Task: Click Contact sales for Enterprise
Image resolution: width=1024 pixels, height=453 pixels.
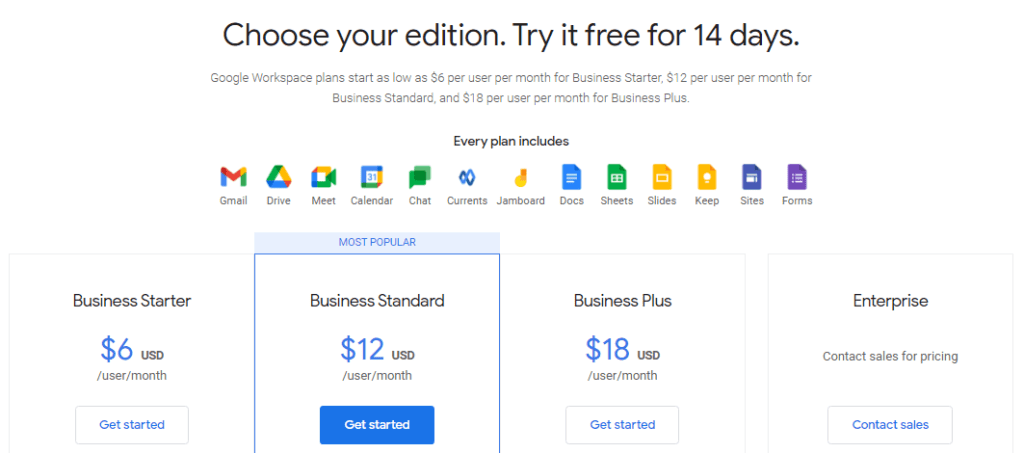Action: (x=890, y=425)
